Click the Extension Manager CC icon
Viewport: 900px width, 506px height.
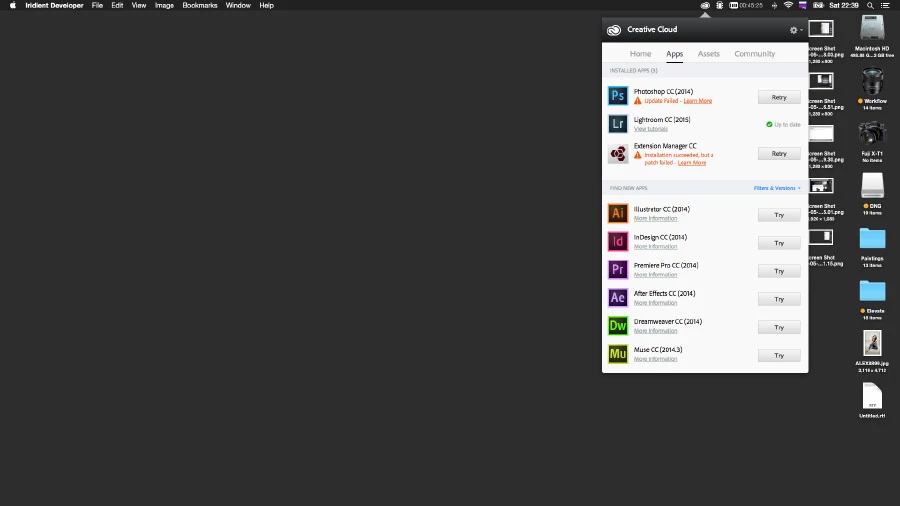(x=618, y=154)
